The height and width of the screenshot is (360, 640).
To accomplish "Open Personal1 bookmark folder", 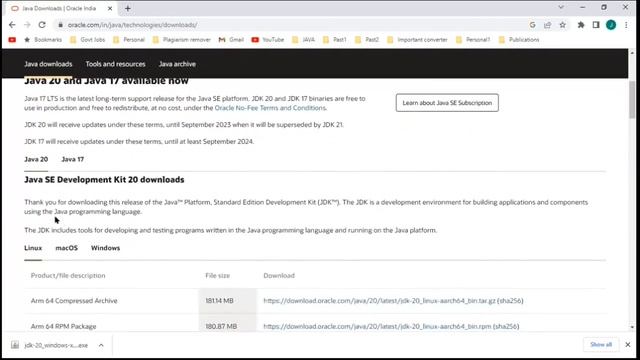I will click(x=473, y=40).
